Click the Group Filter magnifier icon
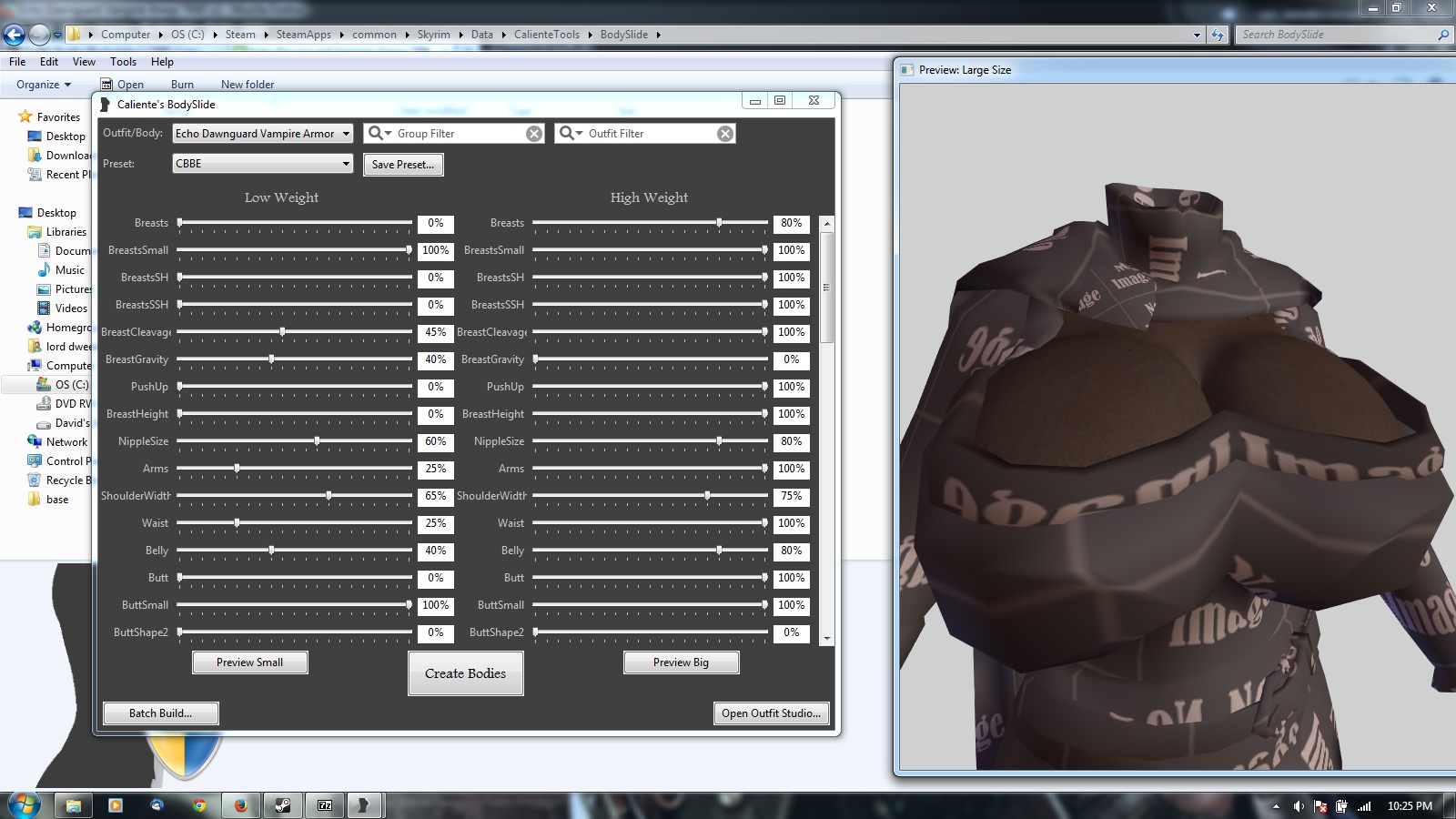Image resolution: width=1456 pixels, height=819 pixels. coord(377,134)
